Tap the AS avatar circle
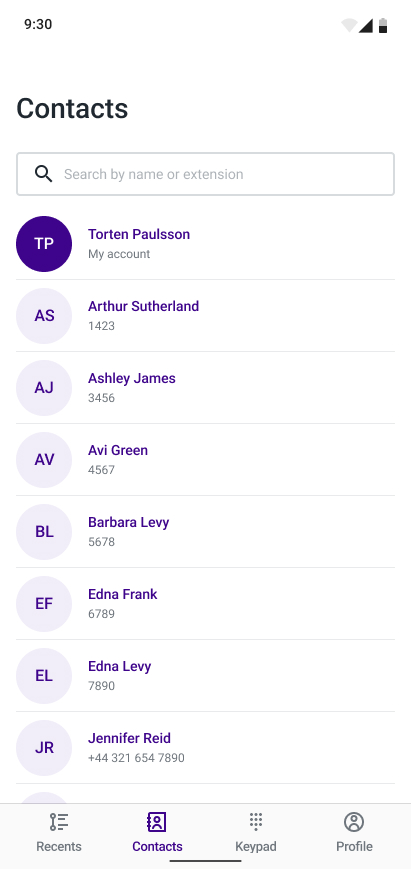Image resolution: width=411 pixels, height=869 pixels. 44,316
